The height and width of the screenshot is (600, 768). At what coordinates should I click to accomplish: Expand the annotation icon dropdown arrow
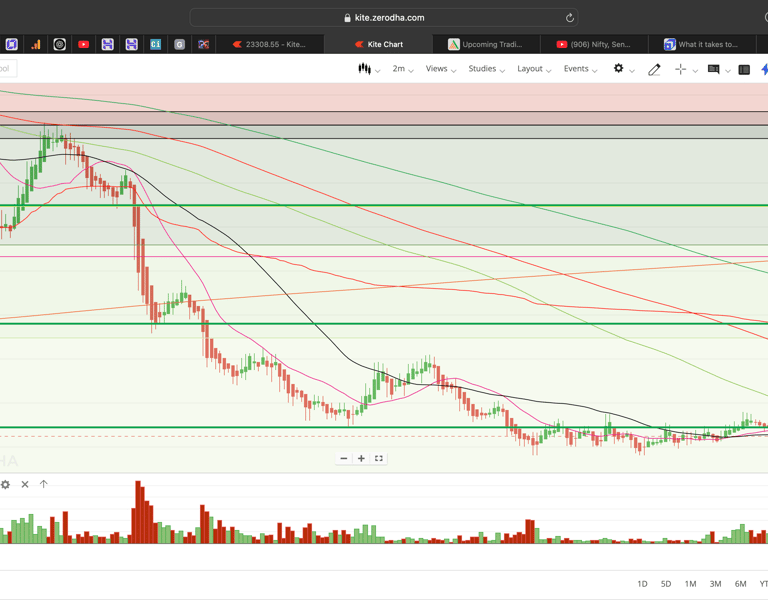[x=728, y=71]
